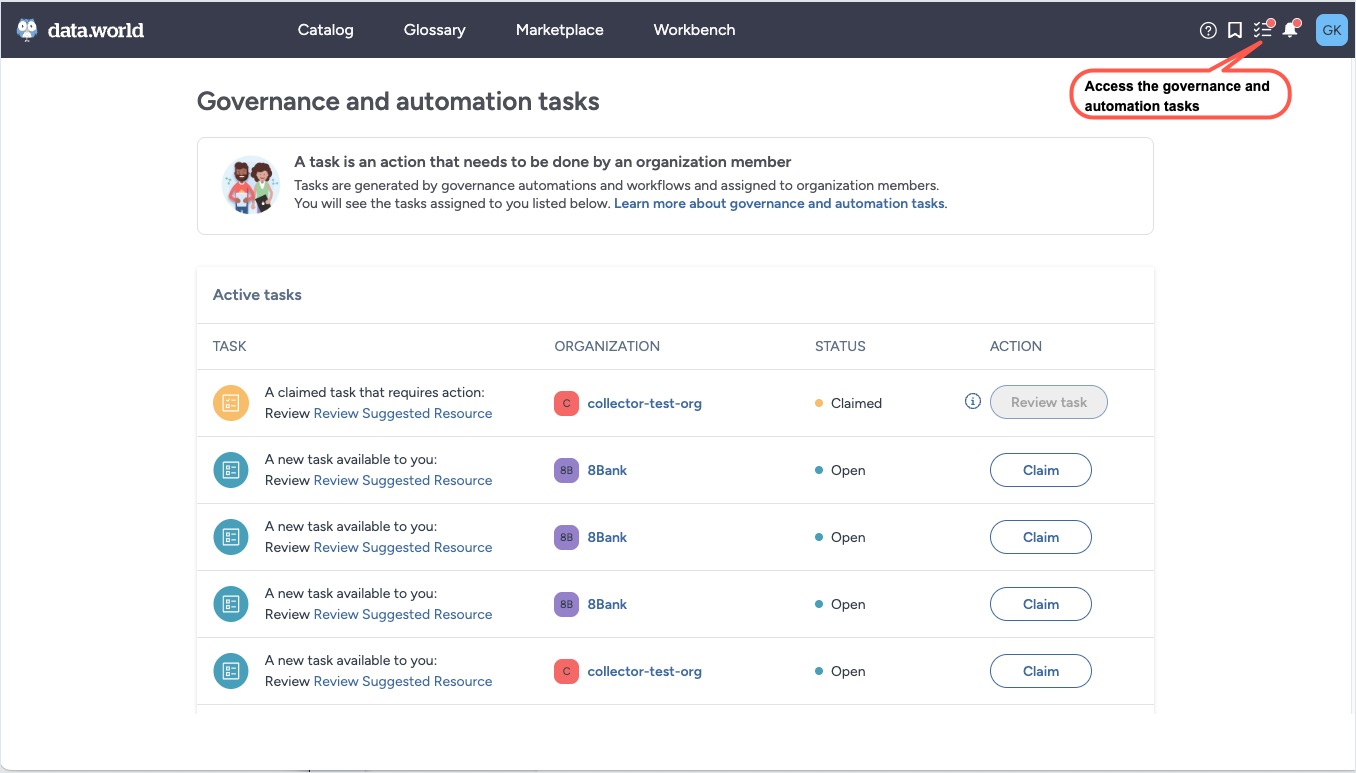Switch to the Workbench tab

click(694, 30)
